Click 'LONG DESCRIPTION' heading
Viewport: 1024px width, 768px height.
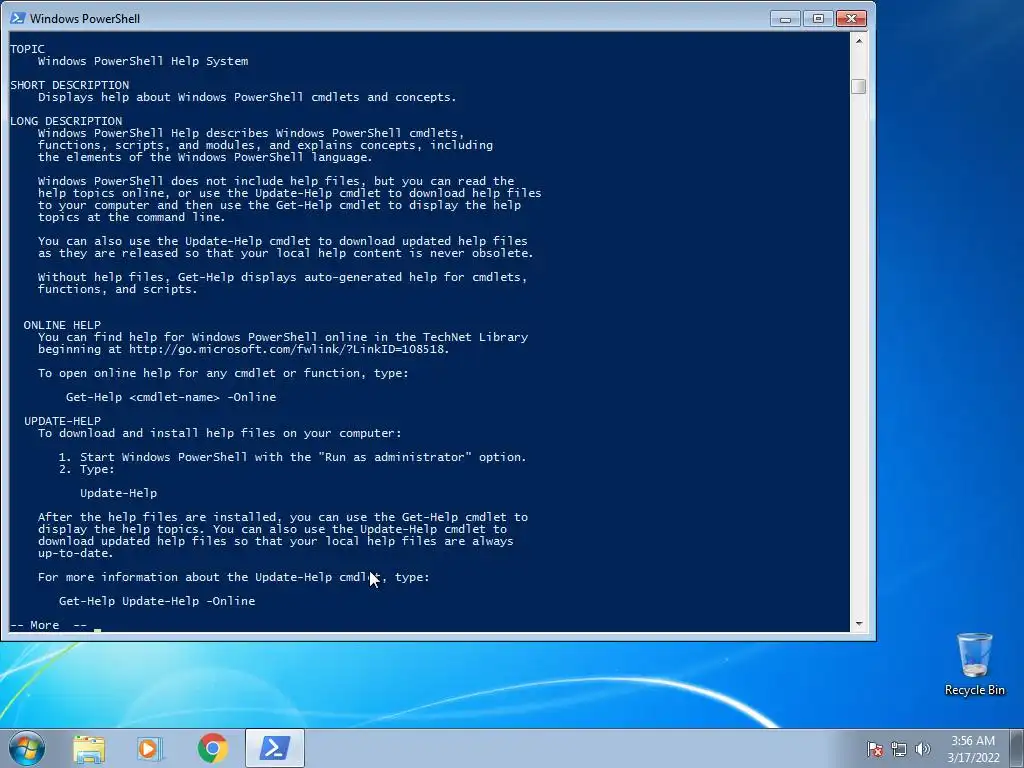[66, 121]
